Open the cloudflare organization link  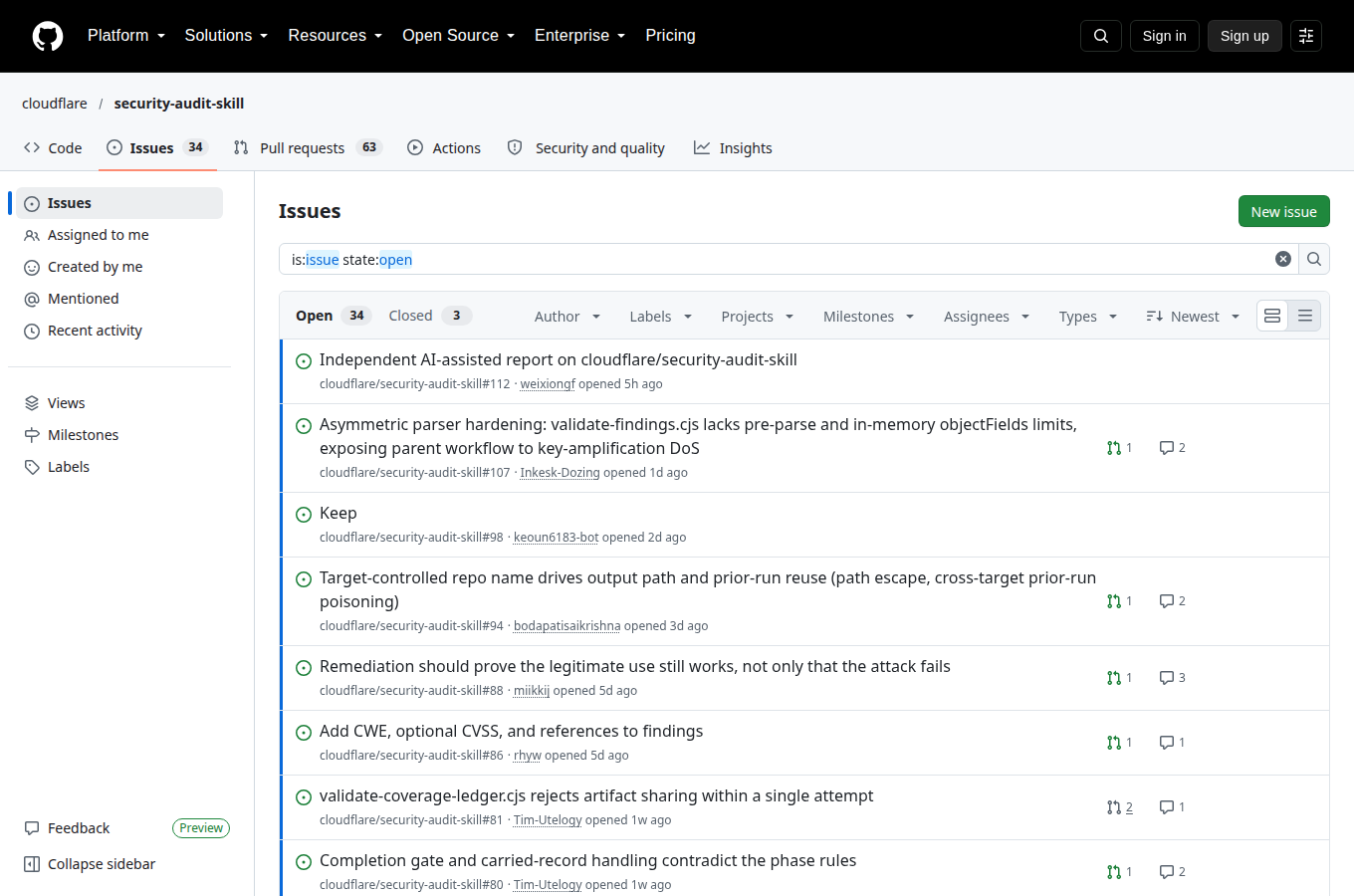(x=55, y=104)
